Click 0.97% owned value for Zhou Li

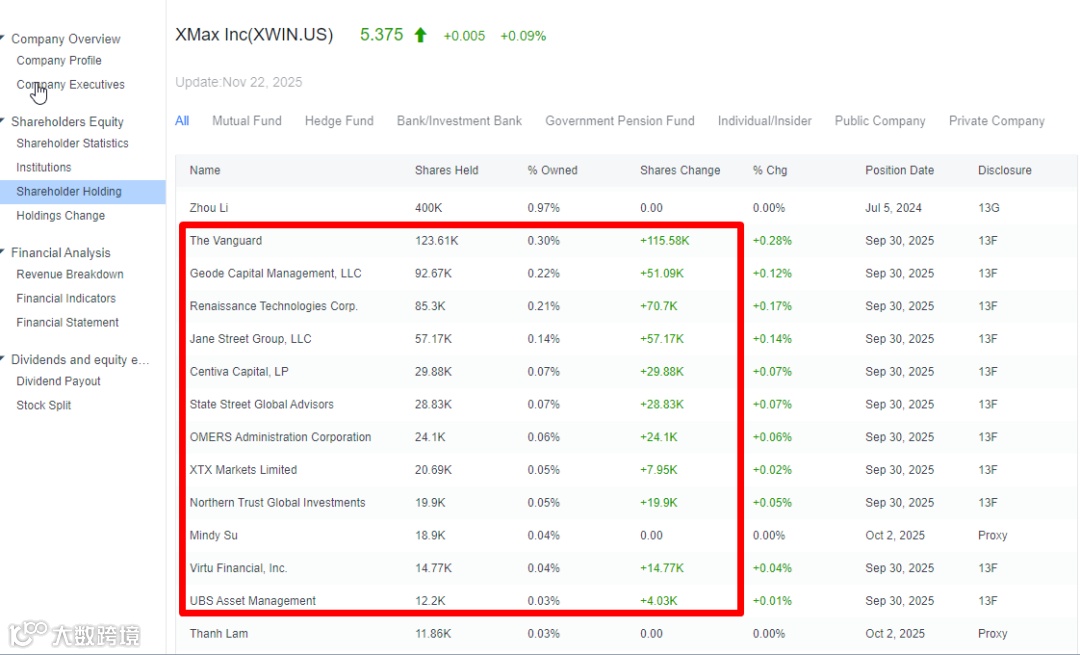(x=543, y=207)
